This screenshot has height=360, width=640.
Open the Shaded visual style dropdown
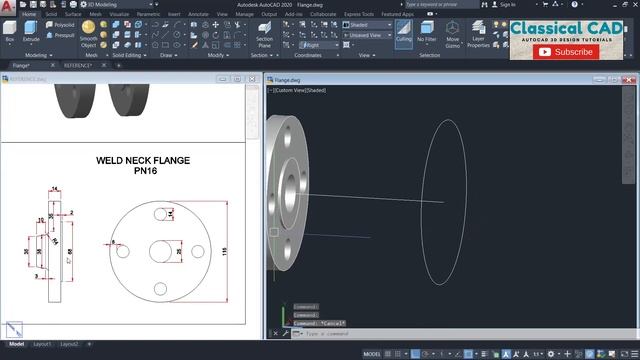[x=367, y=25]
